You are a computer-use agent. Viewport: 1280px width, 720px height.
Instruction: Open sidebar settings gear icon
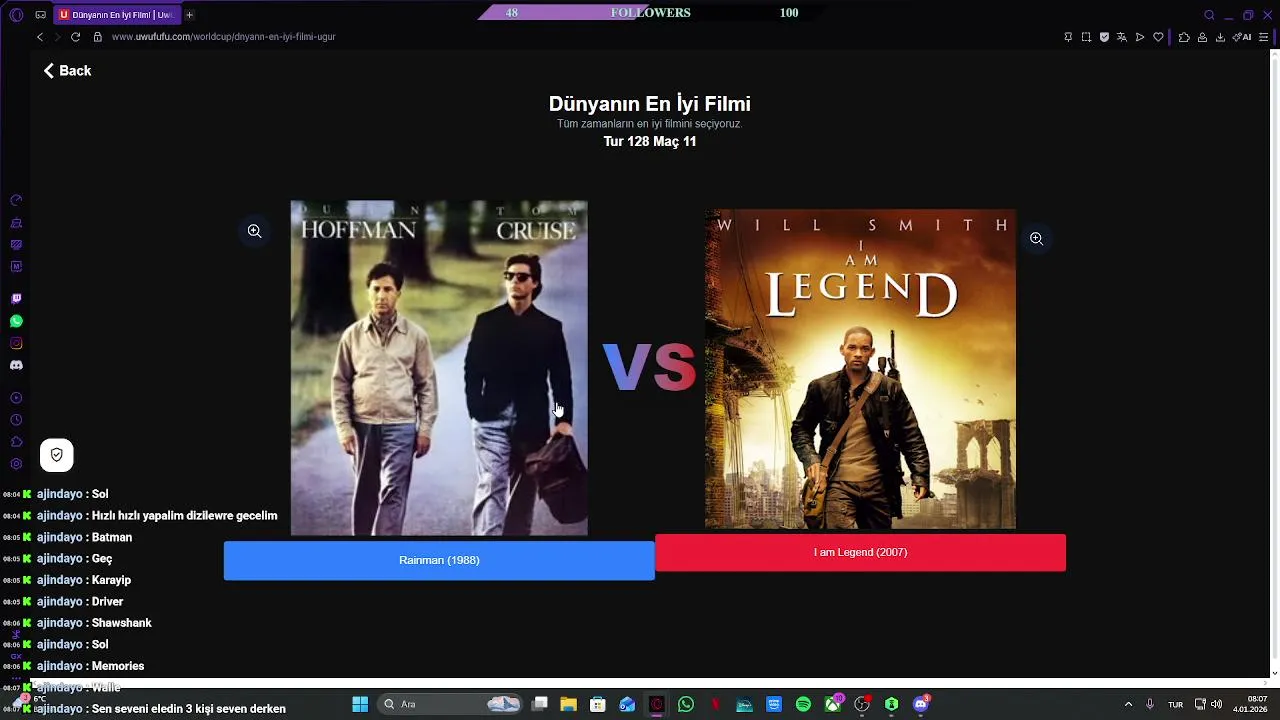click(x=16, y=464)
